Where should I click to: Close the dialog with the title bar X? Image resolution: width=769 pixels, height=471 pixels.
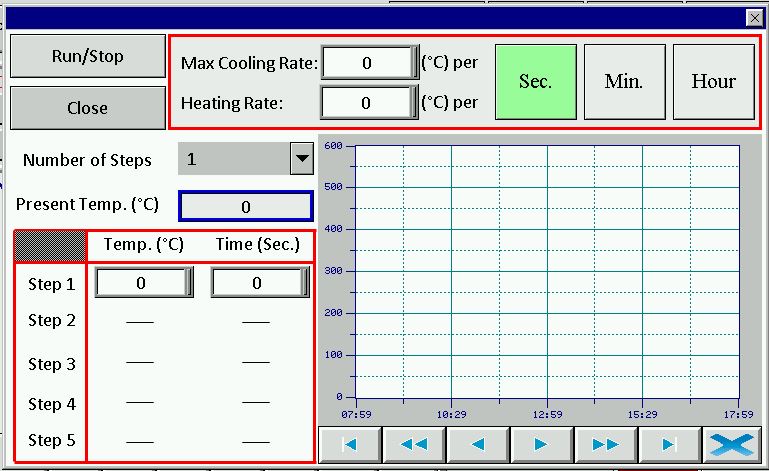click(x=754, y=18)
